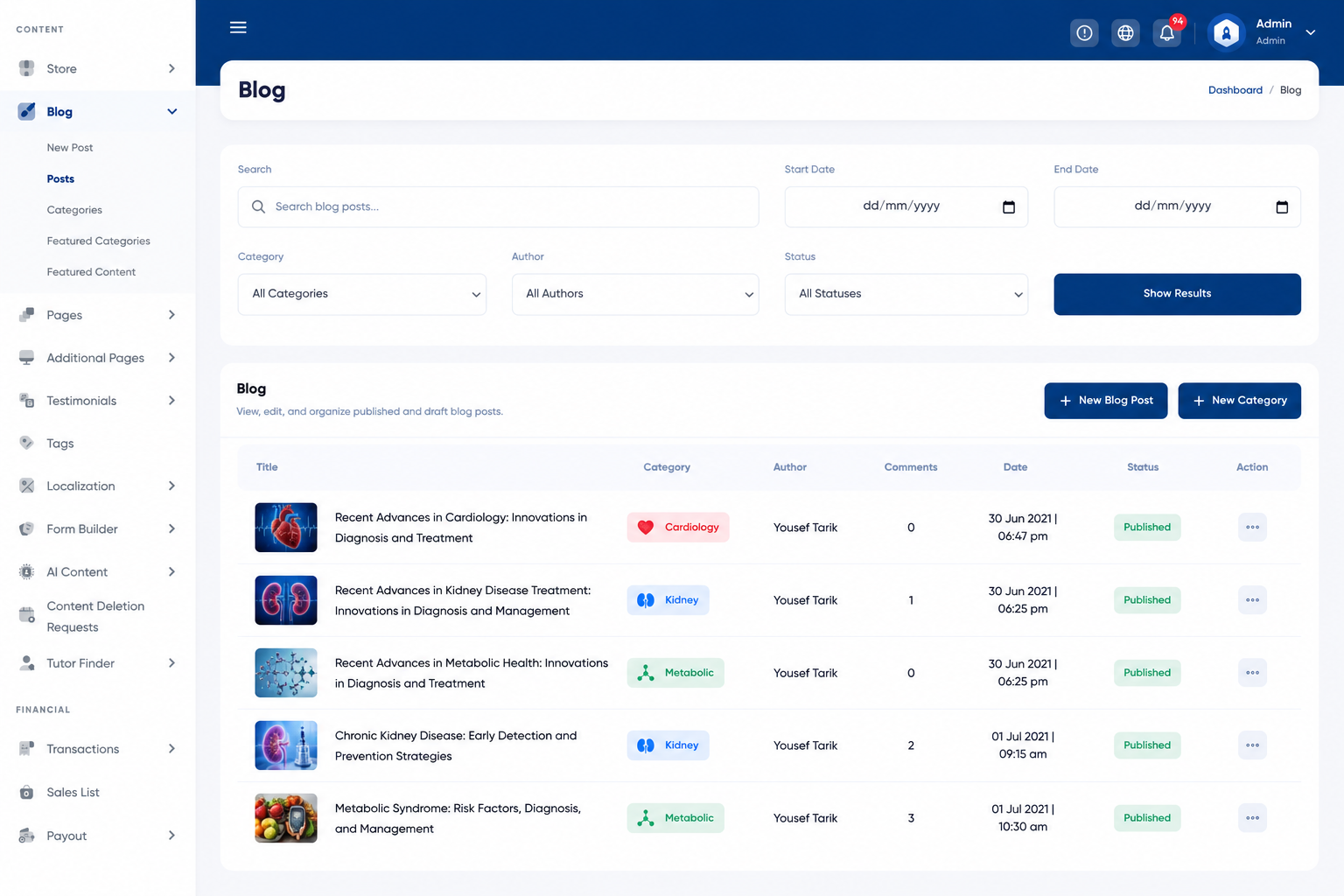1344x896 pixels.
Task: Click the New Category button
Action: click(x=1239, y=401)
